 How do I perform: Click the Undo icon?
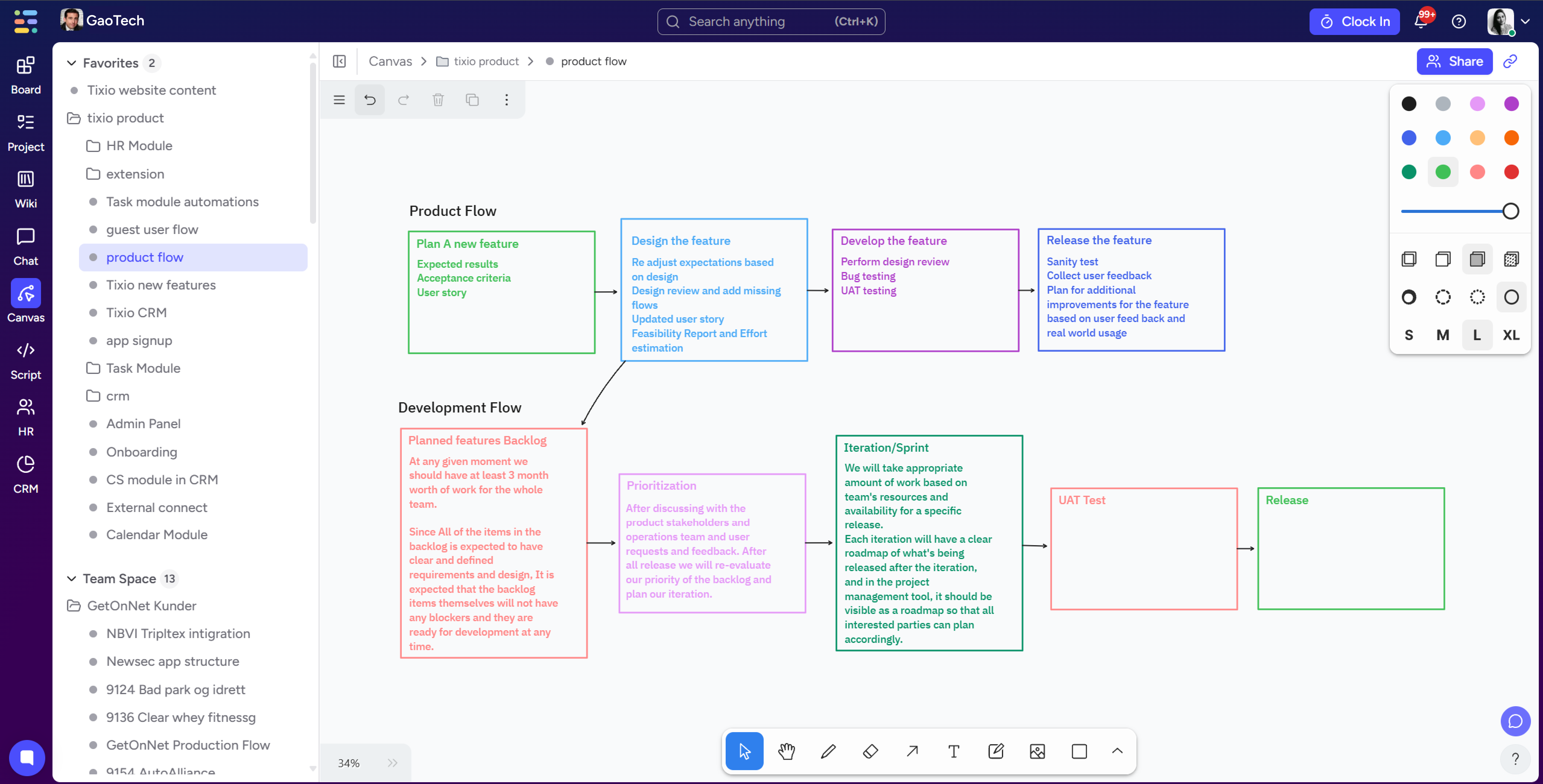(x=370, y=100)
